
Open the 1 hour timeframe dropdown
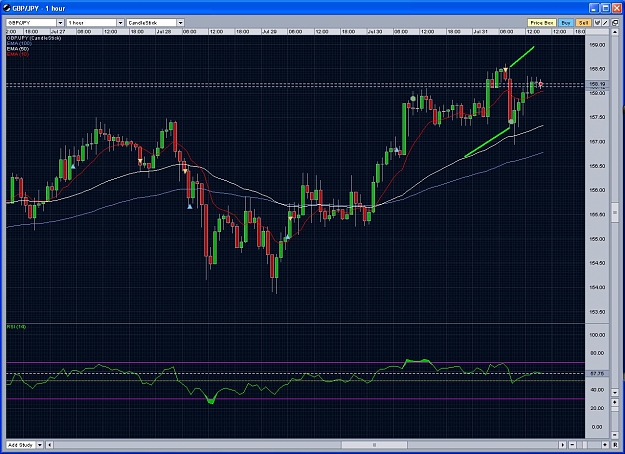[120, 23]
